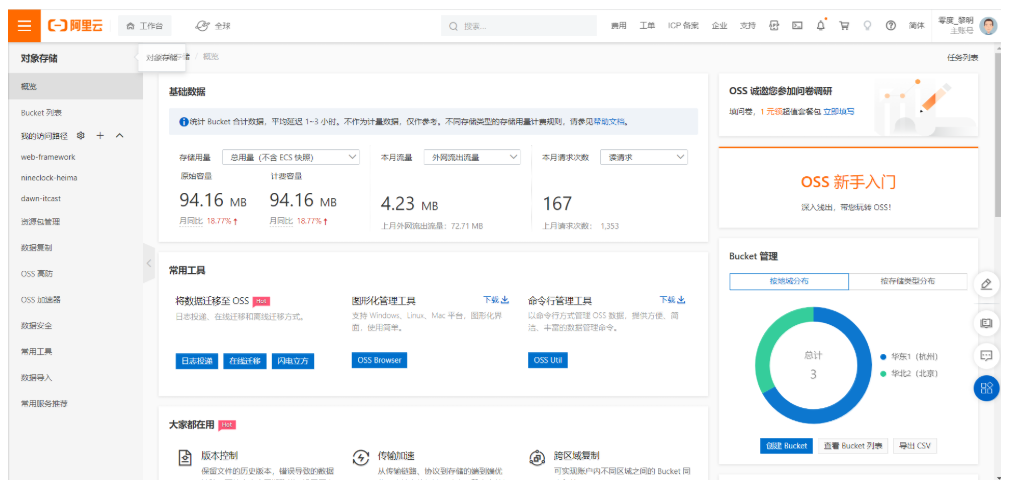Click the user avatar picture
Image resolution: width=1024 pixels, height=497 pixels.
coord(988,25)
